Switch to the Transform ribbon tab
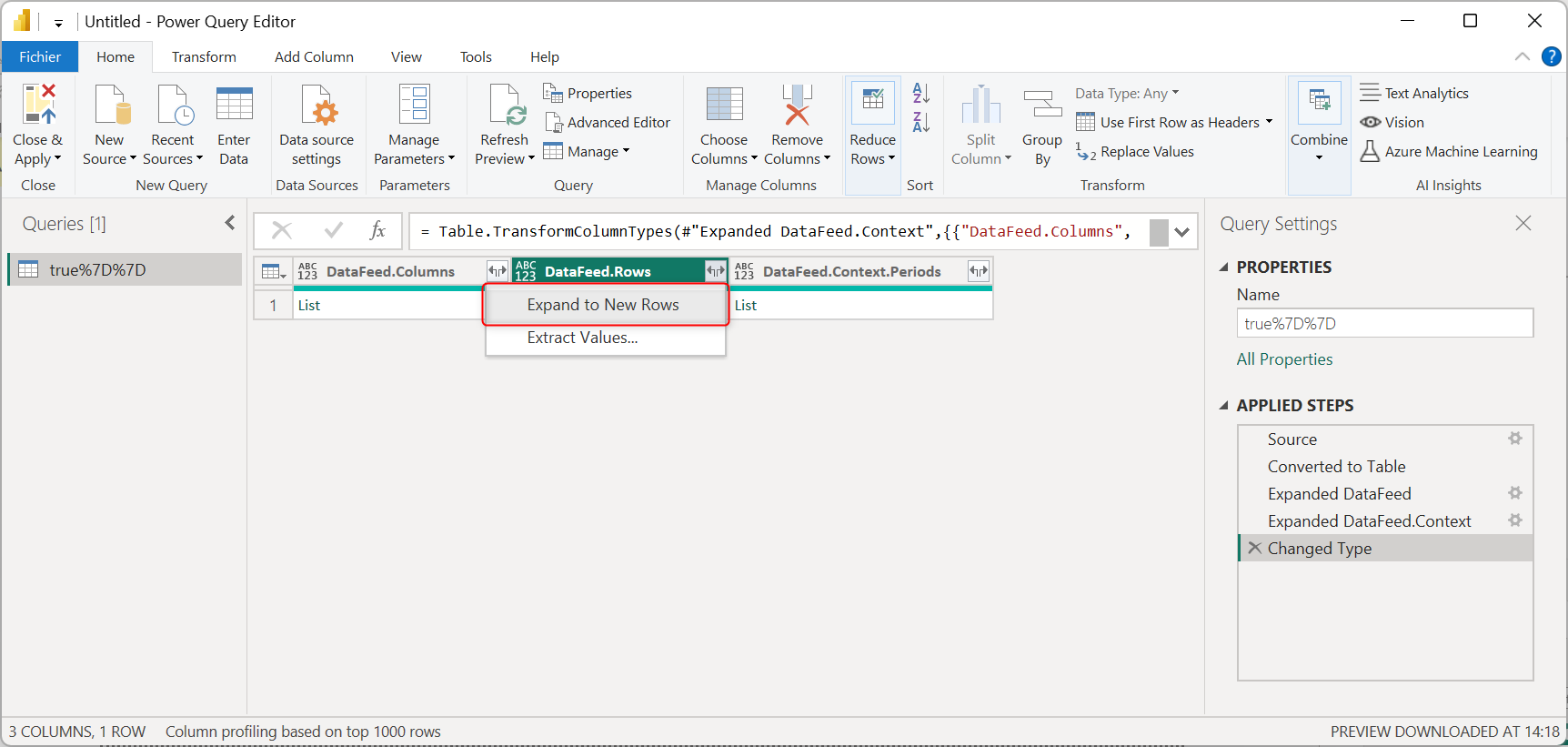1568x747 pixels. [204, 56]
